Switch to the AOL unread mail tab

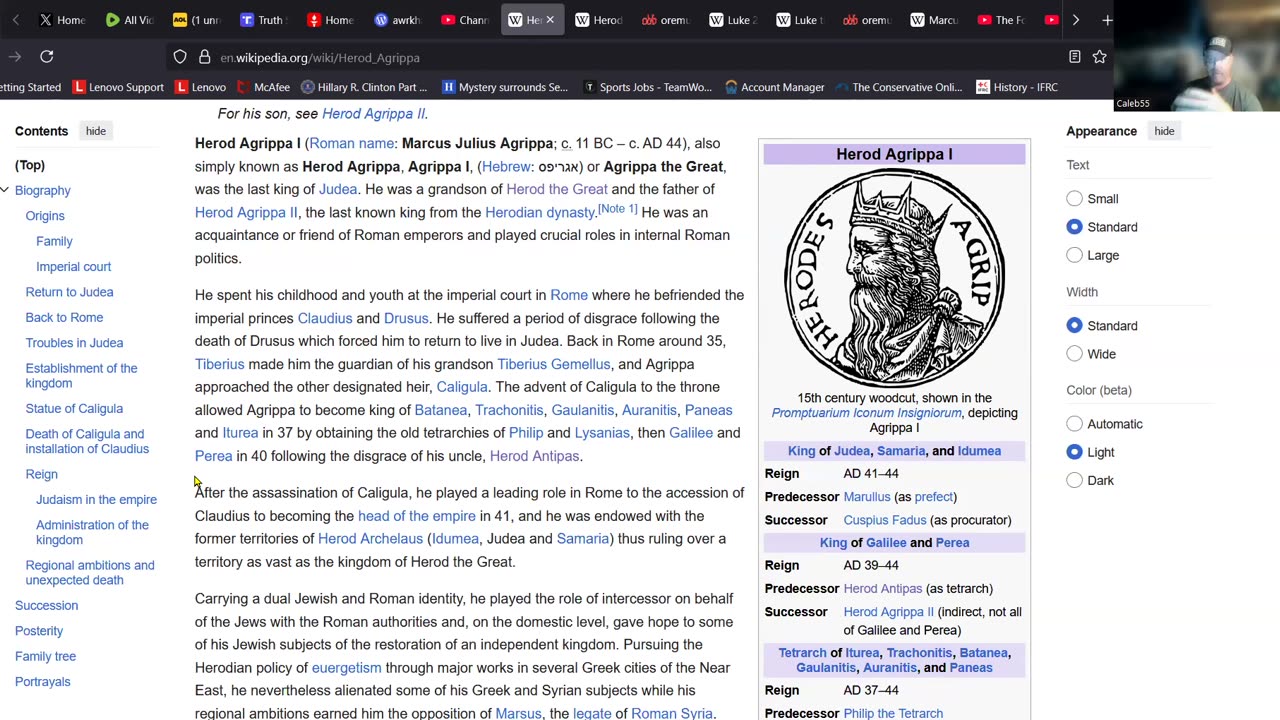pyautogui.click(x=196, y=20)
